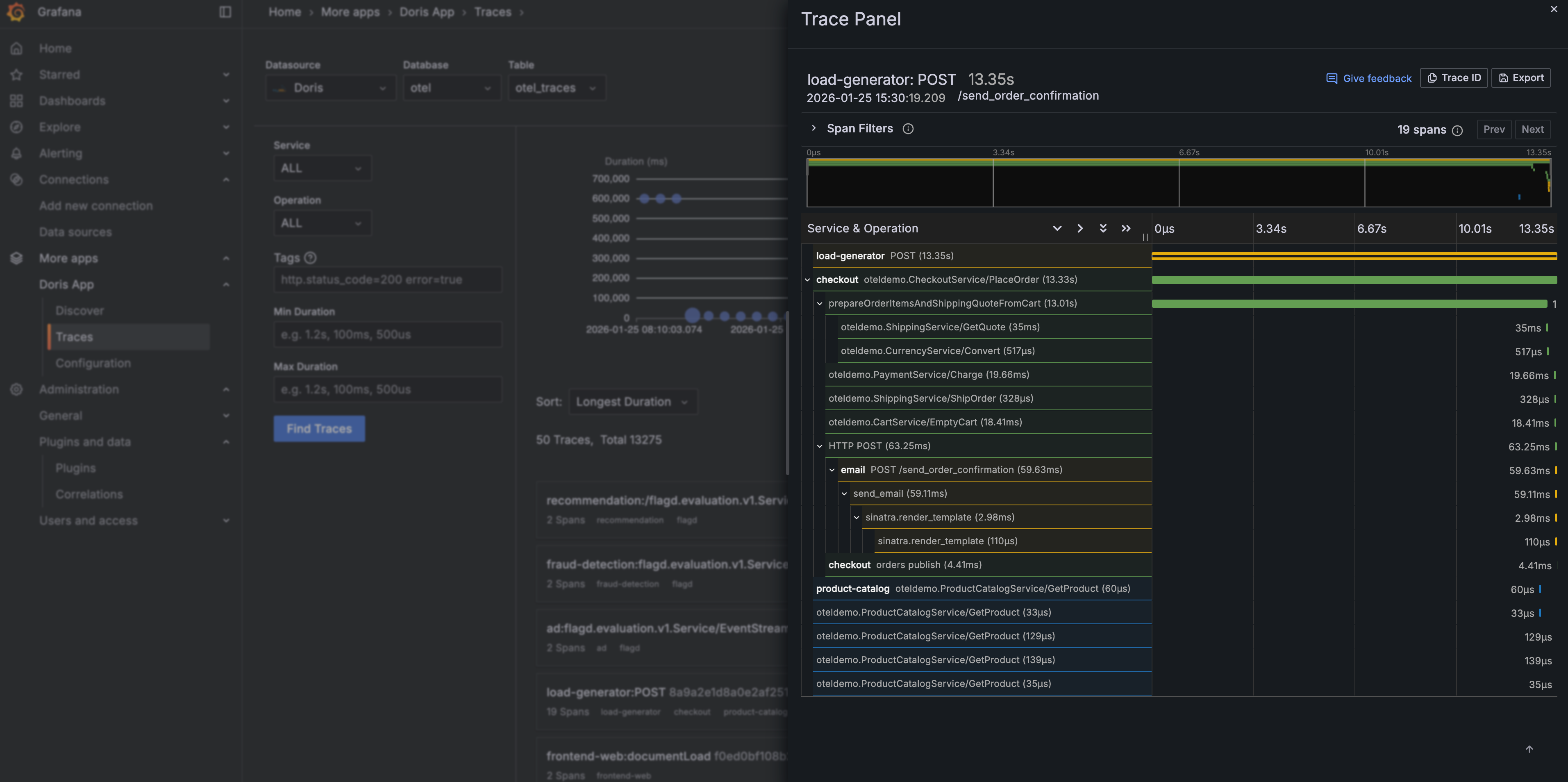Image resolution: width=1568 pixels, height=782 pixels.
Task: Click the Find Traces button
Action: coord(319,428)
